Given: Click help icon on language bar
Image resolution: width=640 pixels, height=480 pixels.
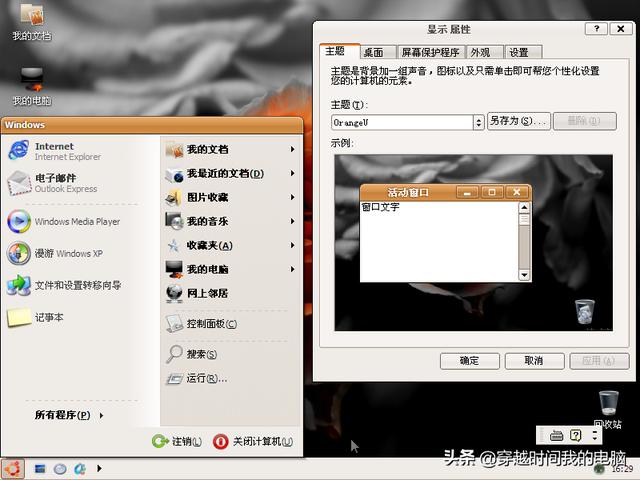Looking at the screenshot, I should 576,436.
